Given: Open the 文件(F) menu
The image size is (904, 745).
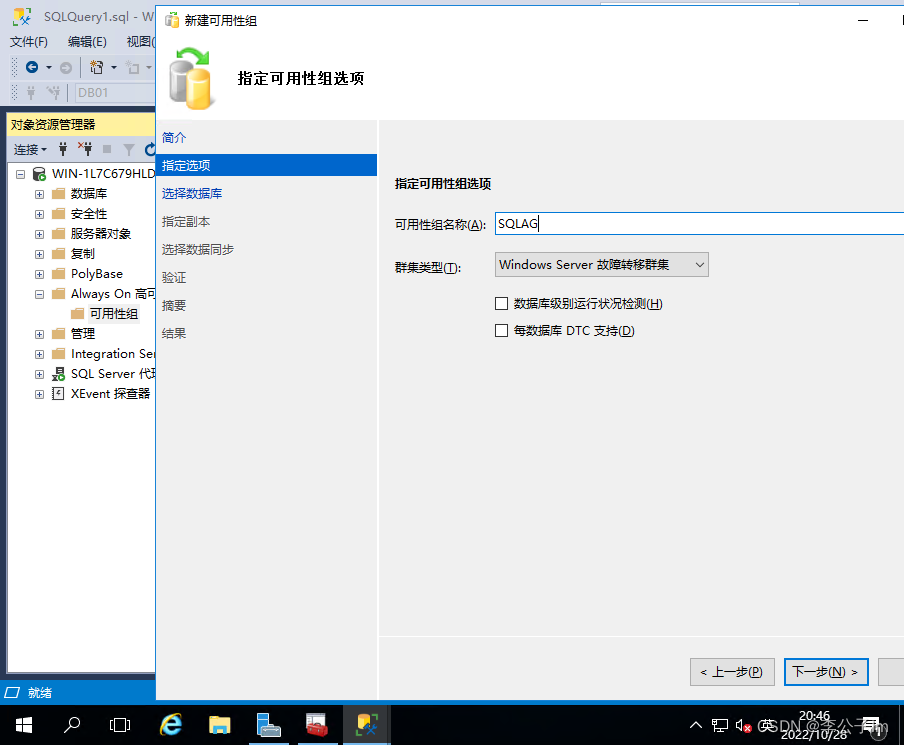Looking at the screenshot, I should tap(29, 42).
